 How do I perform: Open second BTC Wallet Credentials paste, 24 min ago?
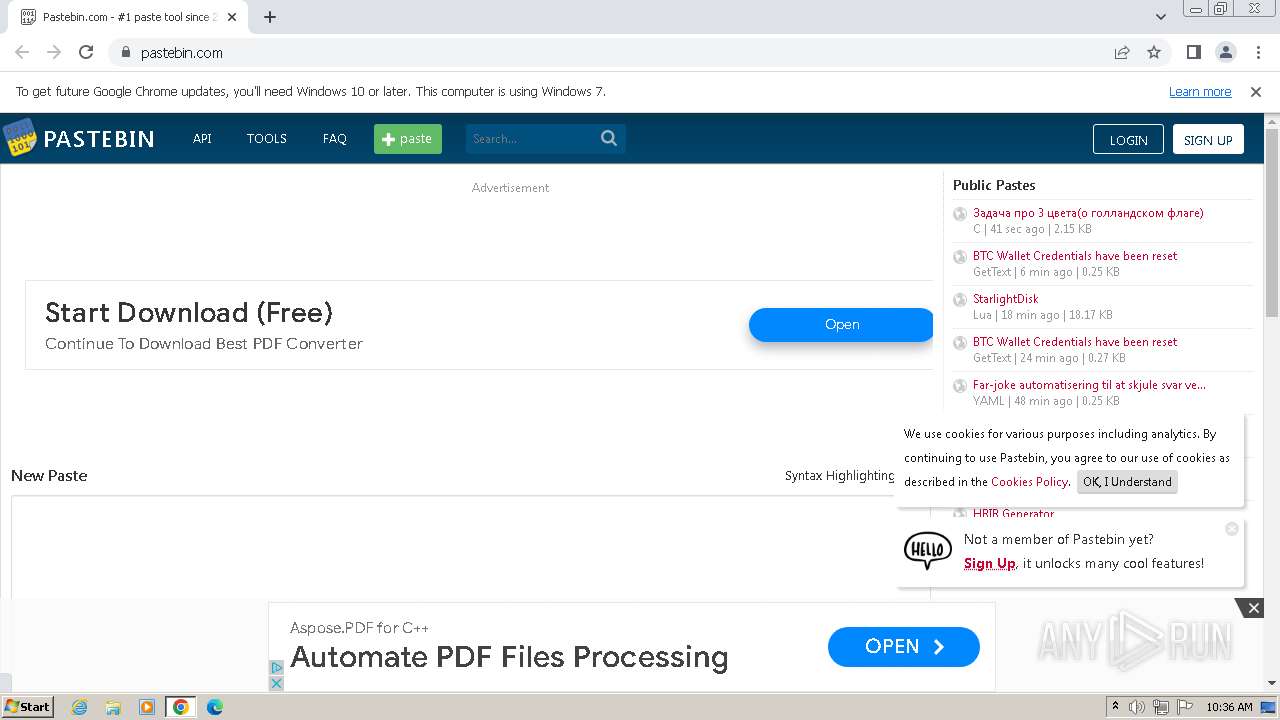tap(1075, 342)
